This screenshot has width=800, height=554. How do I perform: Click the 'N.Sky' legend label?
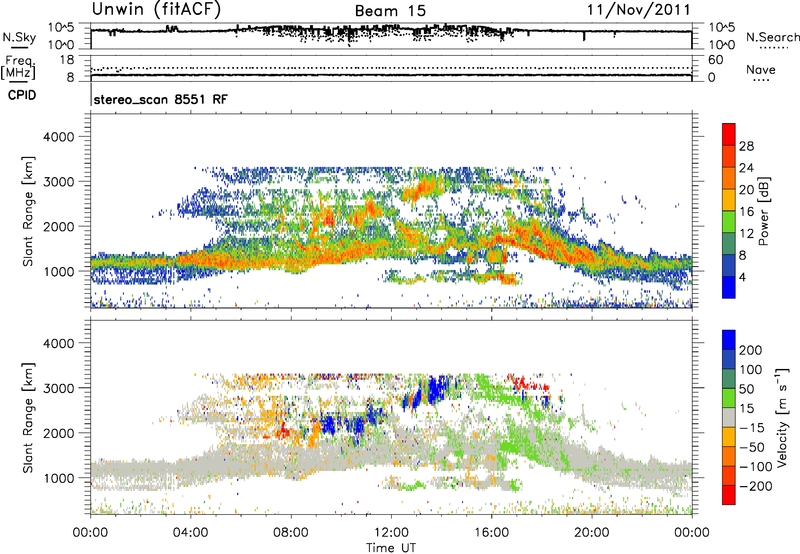[x=19, y=37]
